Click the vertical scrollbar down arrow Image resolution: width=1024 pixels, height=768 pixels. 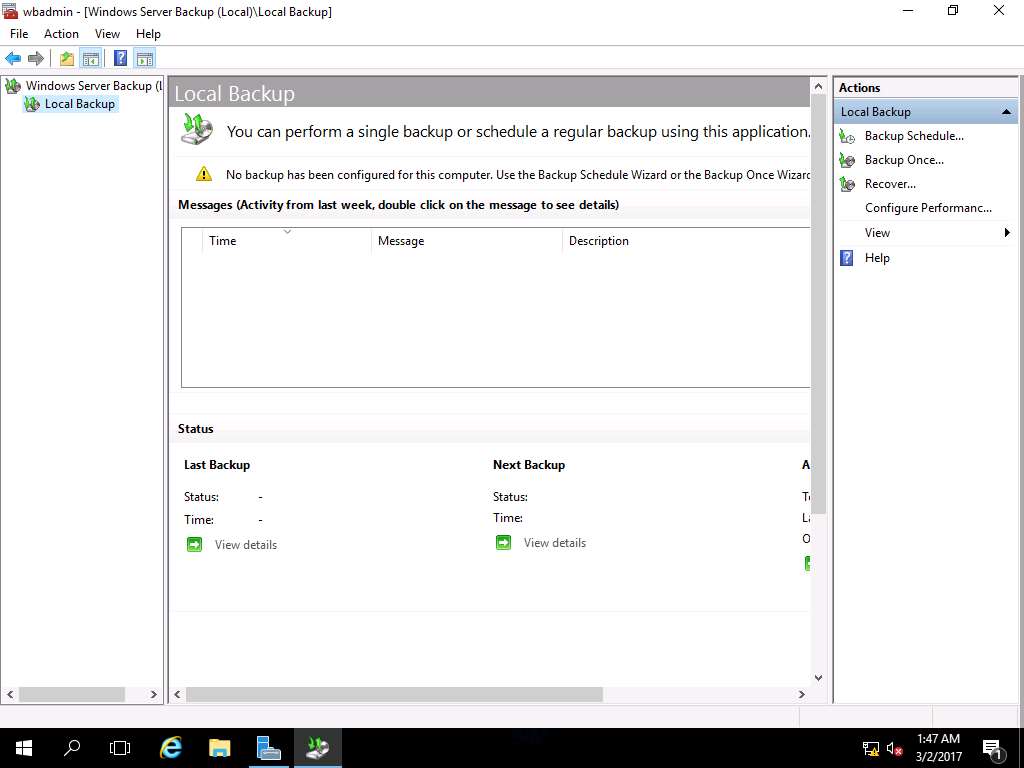[818, 678]
